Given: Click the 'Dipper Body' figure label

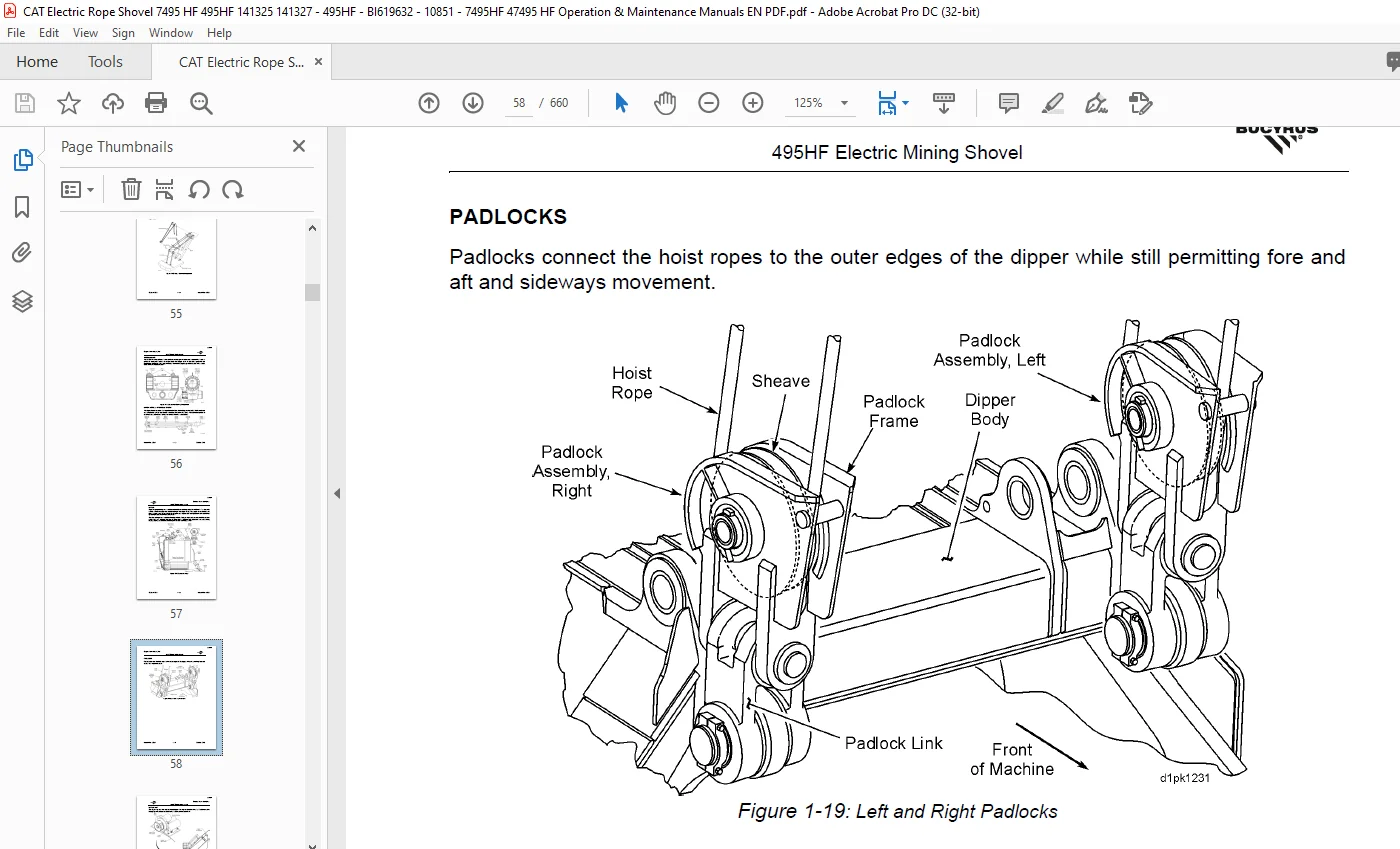Looking at the screenshot, I should pos(990,409).
